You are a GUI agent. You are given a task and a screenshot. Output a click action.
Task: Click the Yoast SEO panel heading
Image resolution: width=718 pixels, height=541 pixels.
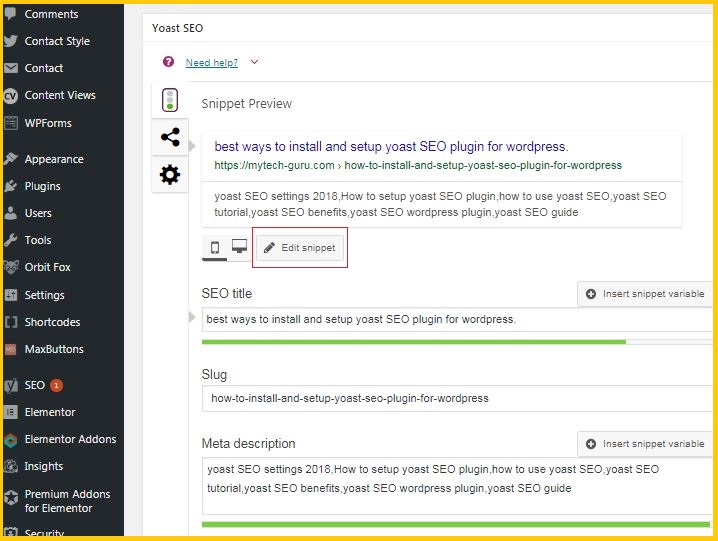(177, 28)
